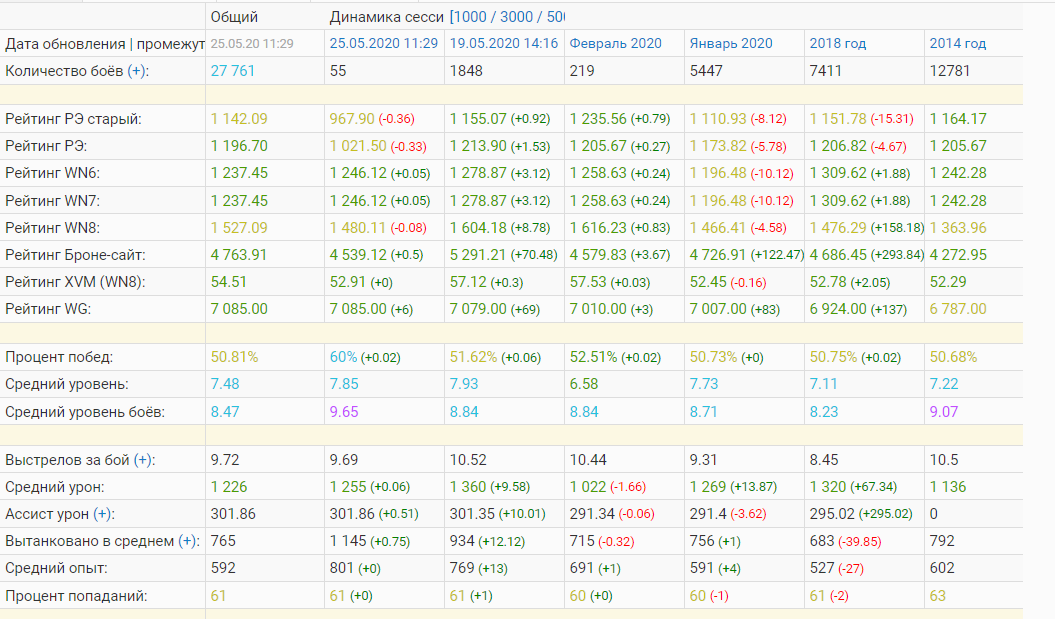Click the 1 235.56 old РЭ cell

598,118
